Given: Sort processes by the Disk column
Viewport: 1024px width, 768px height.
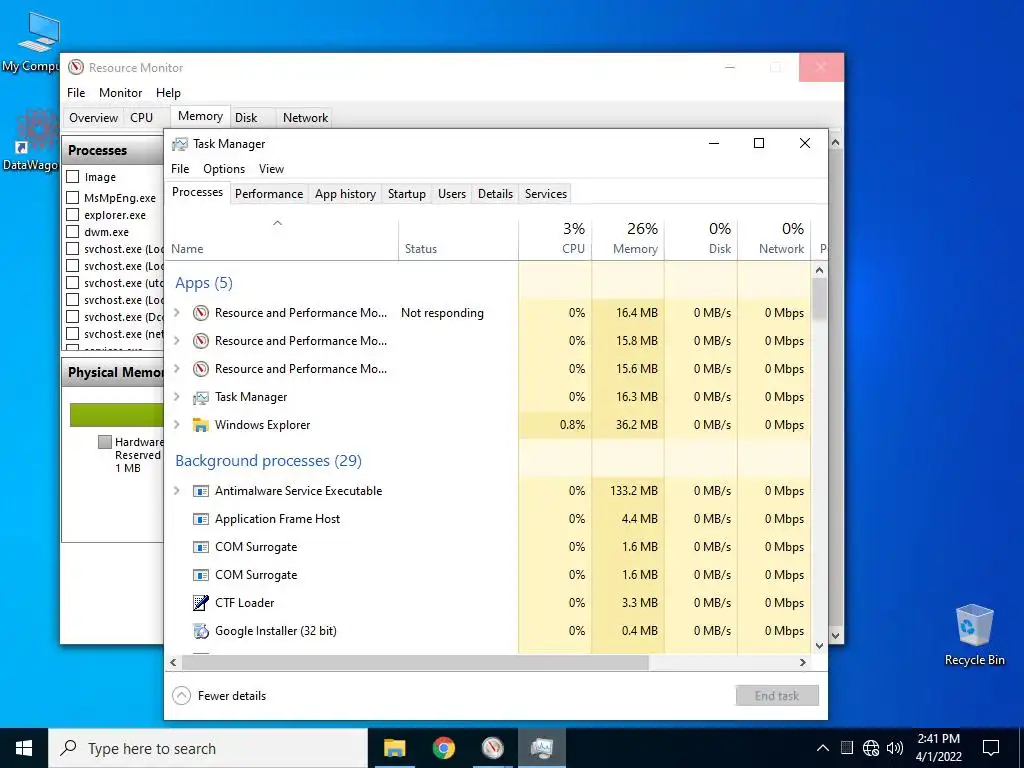Looking at the screenshot, I should [x=701, y=239].
